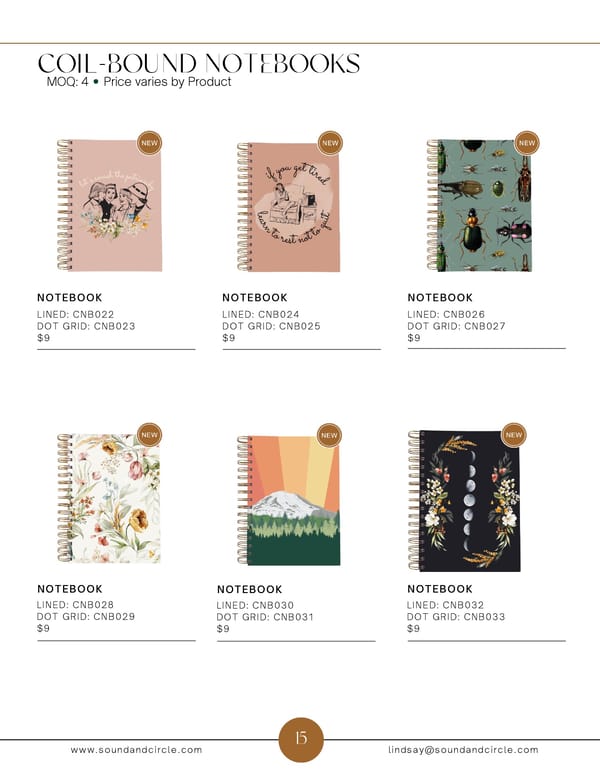
Task: Select the beetle pattern notebook cover
Action: pyautogui.click(x=479, y=205)
